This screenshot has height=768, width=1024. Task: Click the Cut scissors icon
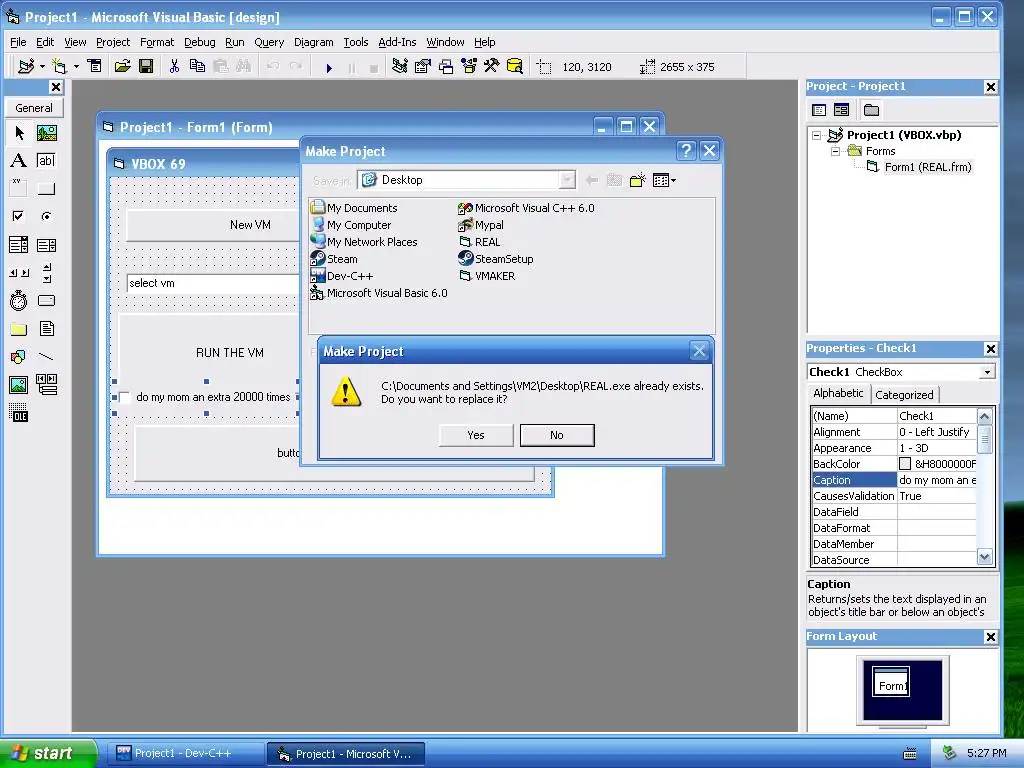[174, 66]
